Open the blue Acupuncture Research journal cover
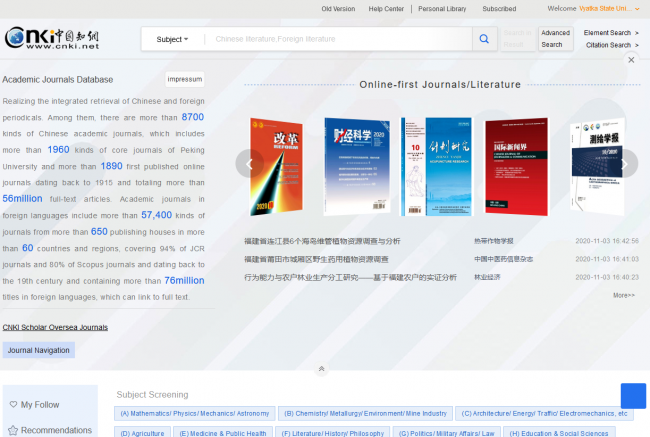650x437 pixels. [x=436, y=167]
